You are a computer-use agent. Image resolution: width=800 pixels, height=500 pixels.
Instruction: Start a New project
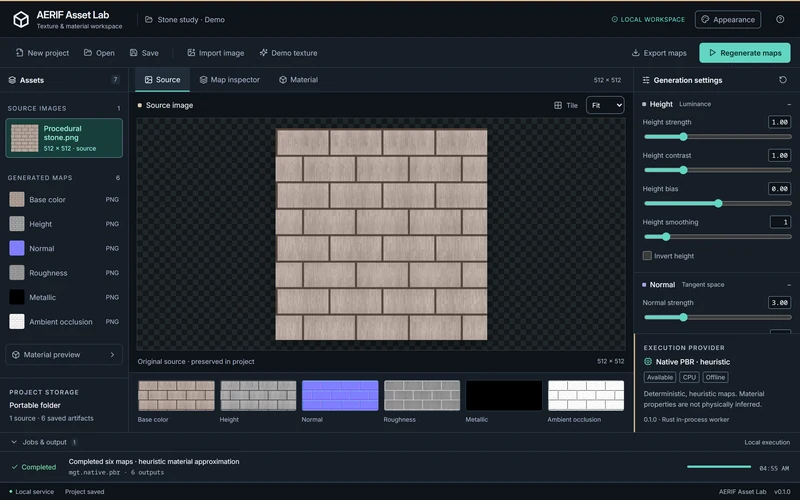(42, 53)
